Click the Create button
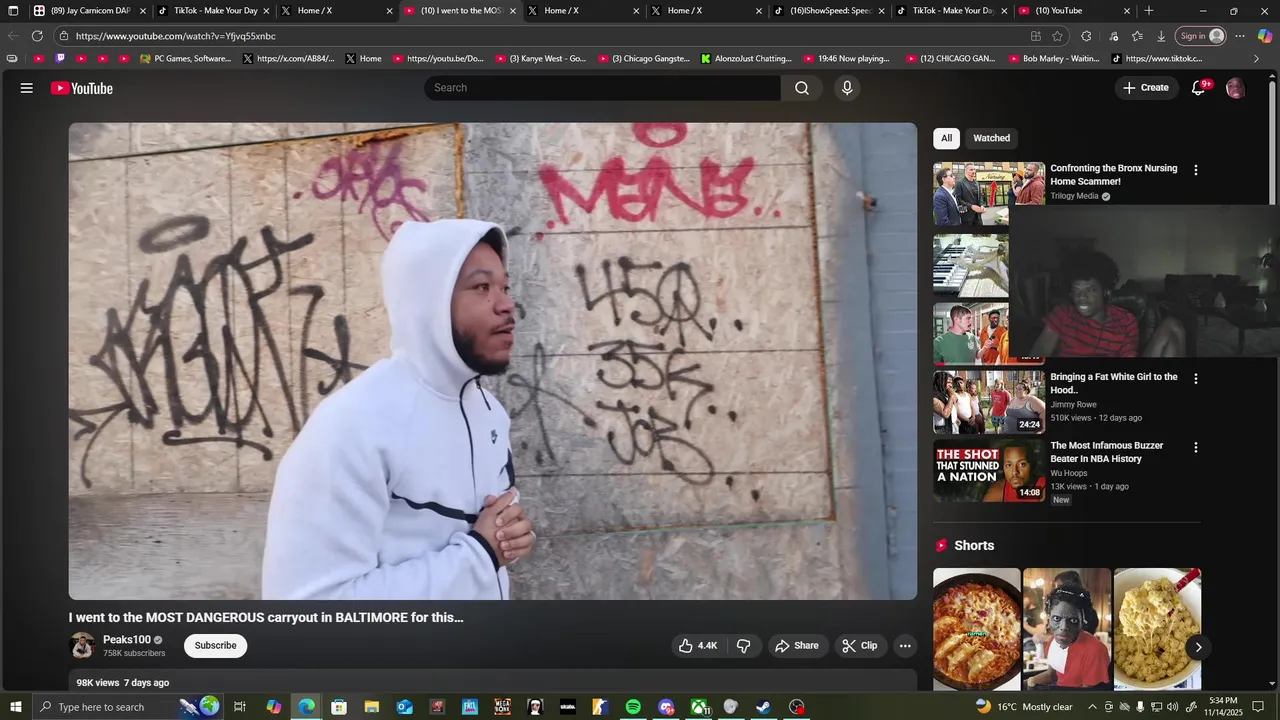The image size is (1280, 720). pos(1146,88)
